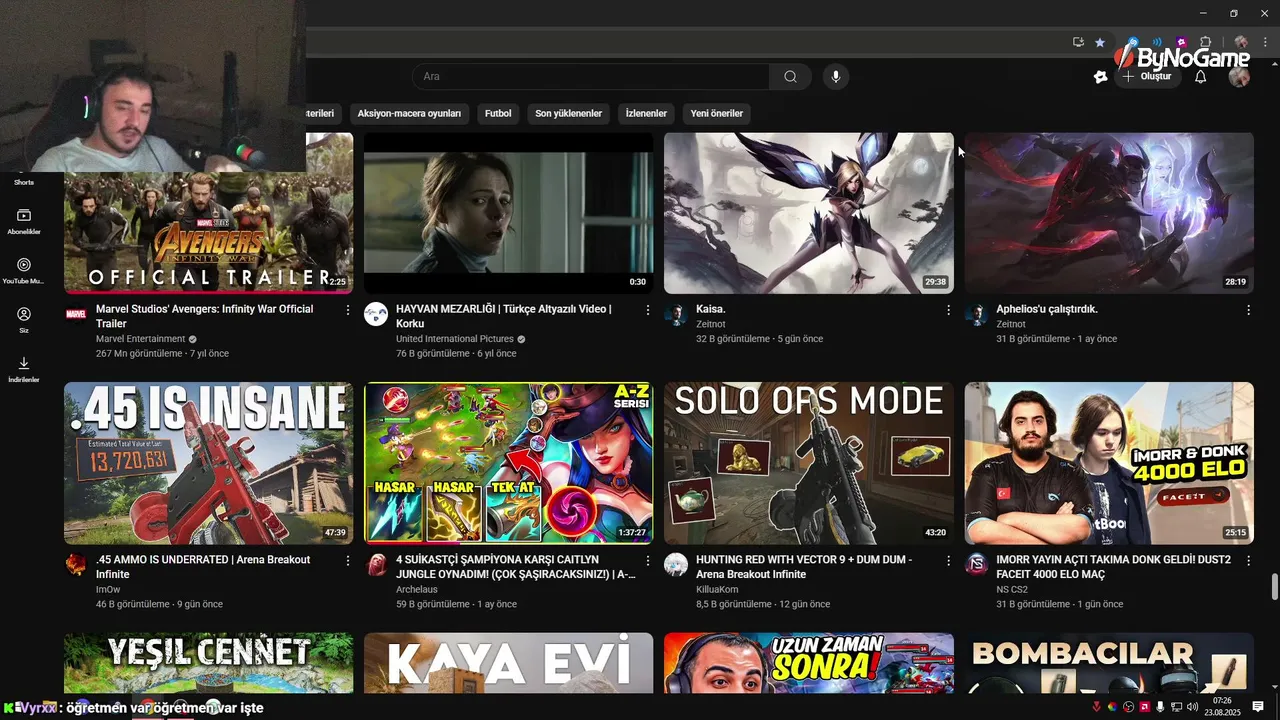This screenshot has height=720, width=1280.
Task: Open the Abonelikler sidebar icon
Action: (24, 221)
